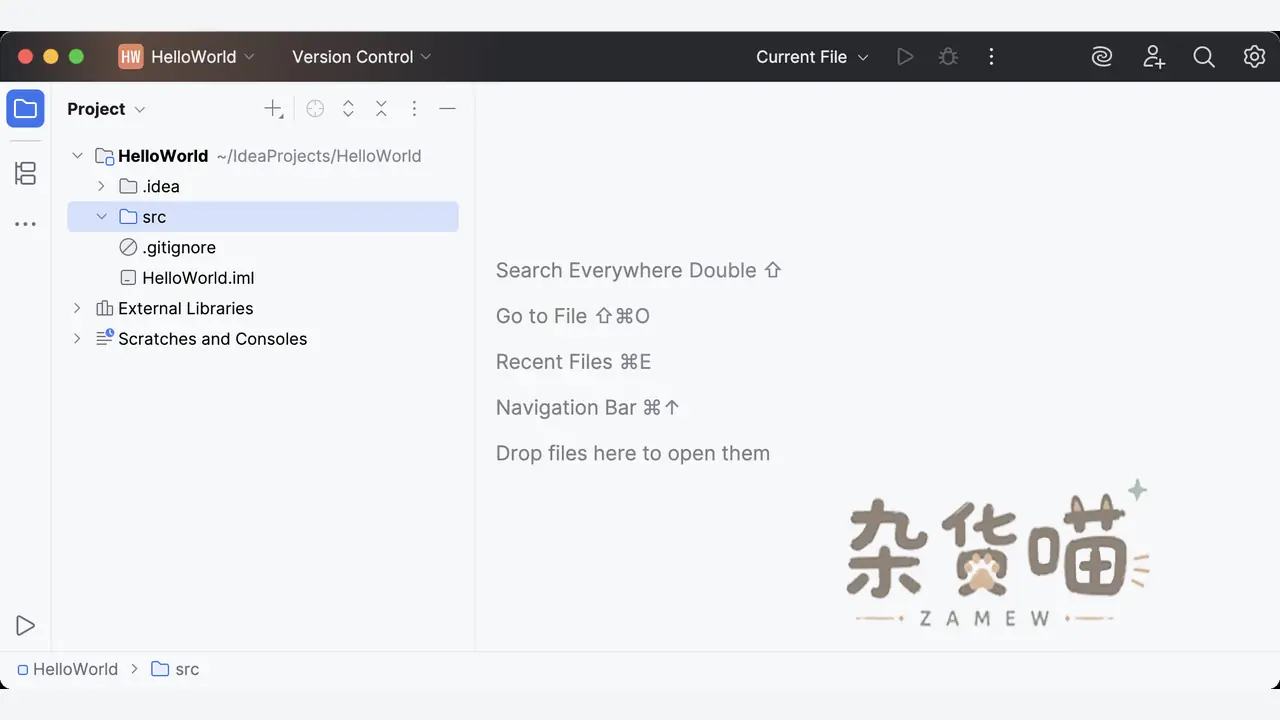Click the Debug bug icon in toolbar
Image resolution: width=1280 pixels, height=720 pixels.
948,57
